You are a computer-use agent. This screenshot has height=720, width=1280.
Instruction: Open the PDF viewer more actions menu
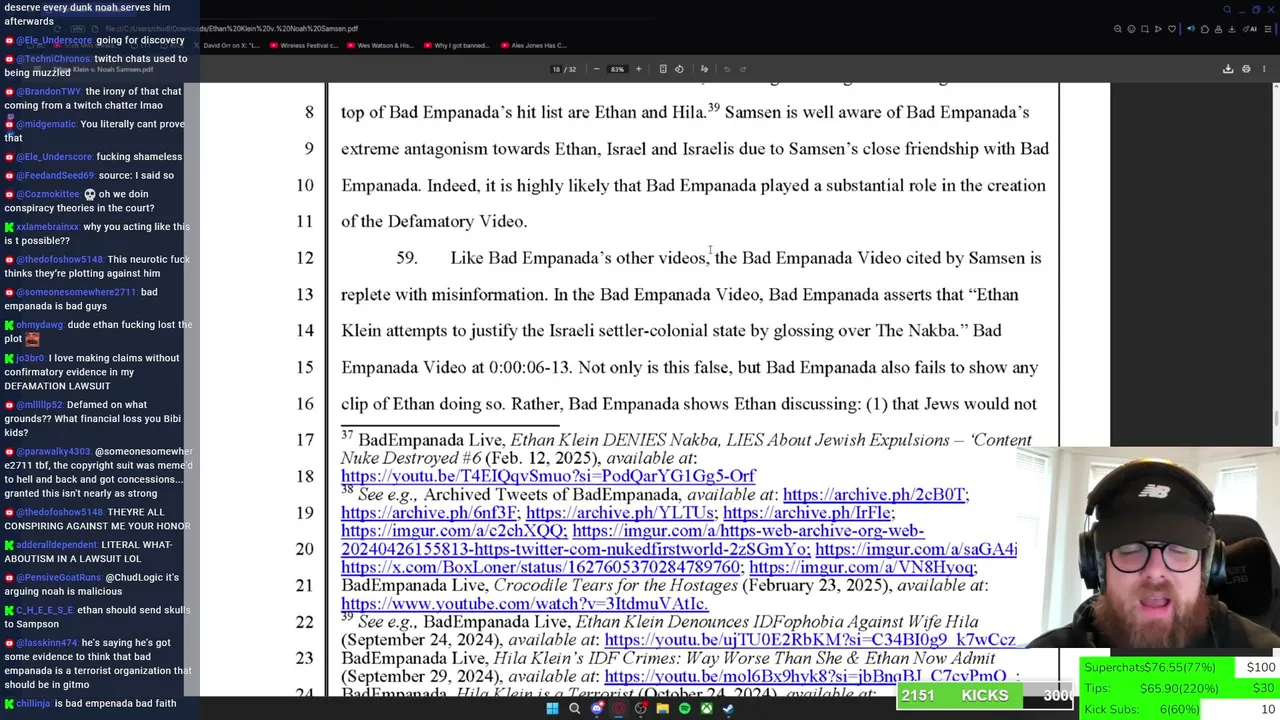pos(1264,69)
